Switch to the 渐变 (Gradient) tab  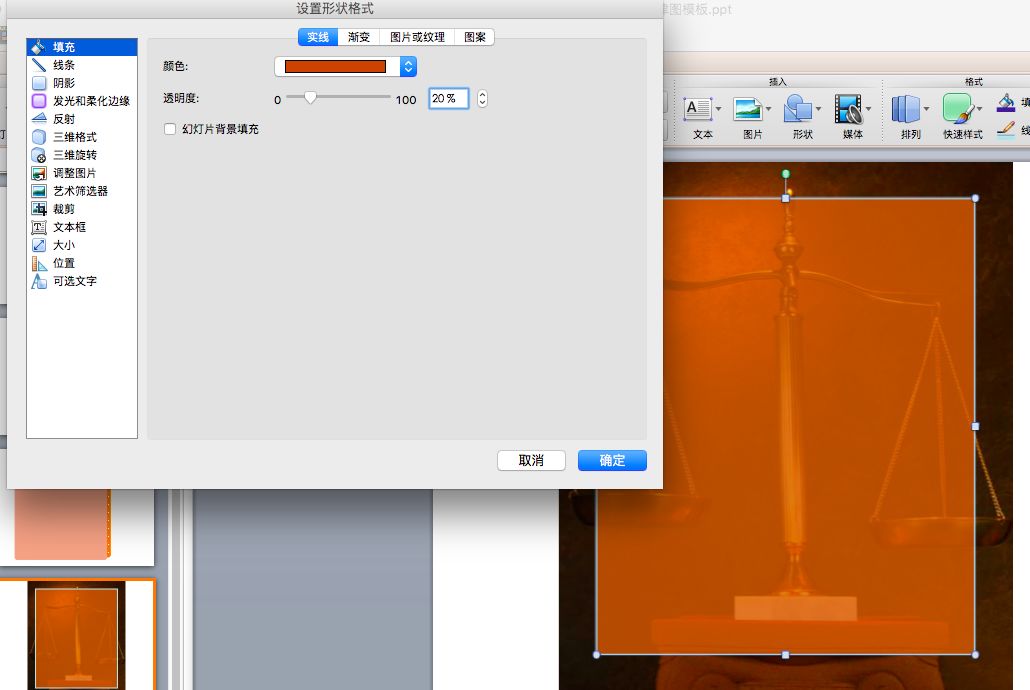[359, 36]
